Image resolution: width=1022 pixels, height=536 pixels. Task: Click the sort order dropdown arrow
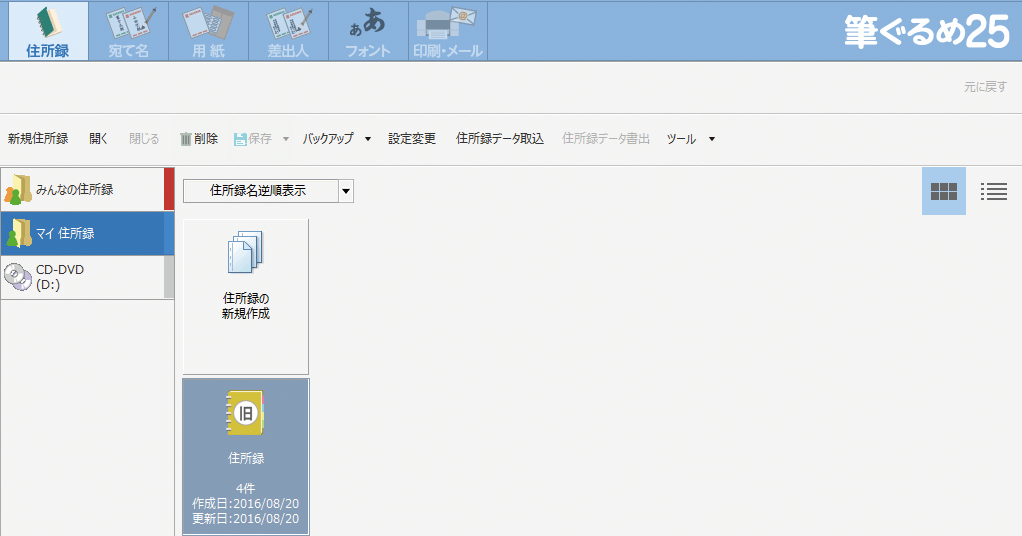[x=346, y=191]
